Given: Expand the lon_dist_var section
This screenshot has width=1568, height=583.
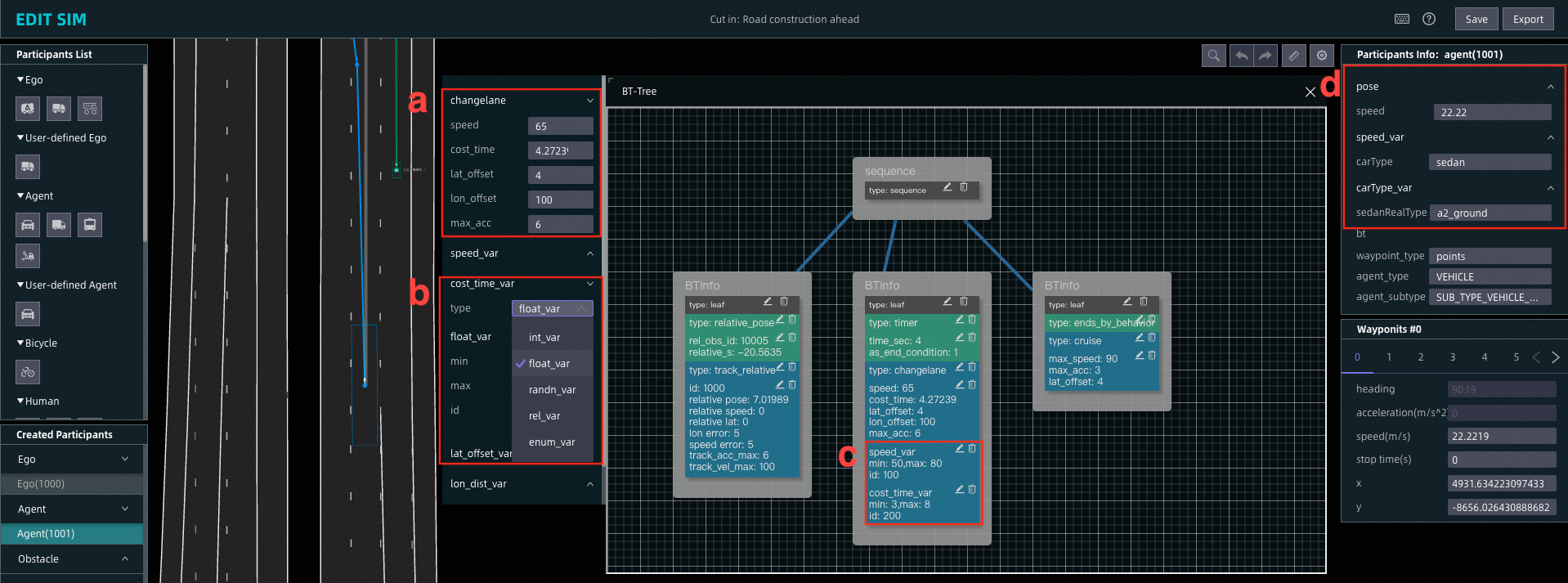Looking at the screenshot, I should (x=589, y=484).
